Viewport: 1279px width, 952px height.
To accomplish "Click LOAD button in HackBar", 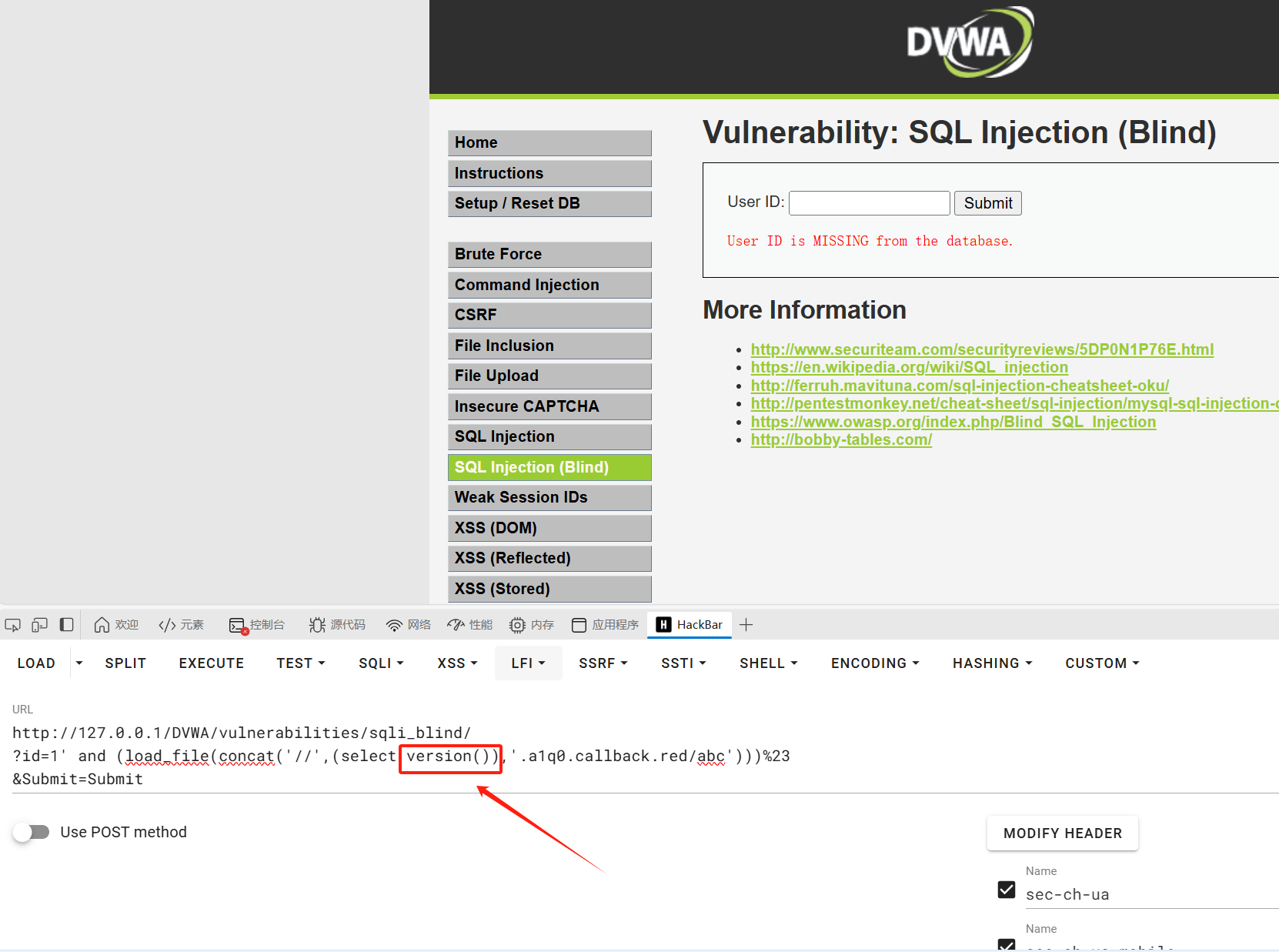I will pyautogui.click(x=36, y=663).
